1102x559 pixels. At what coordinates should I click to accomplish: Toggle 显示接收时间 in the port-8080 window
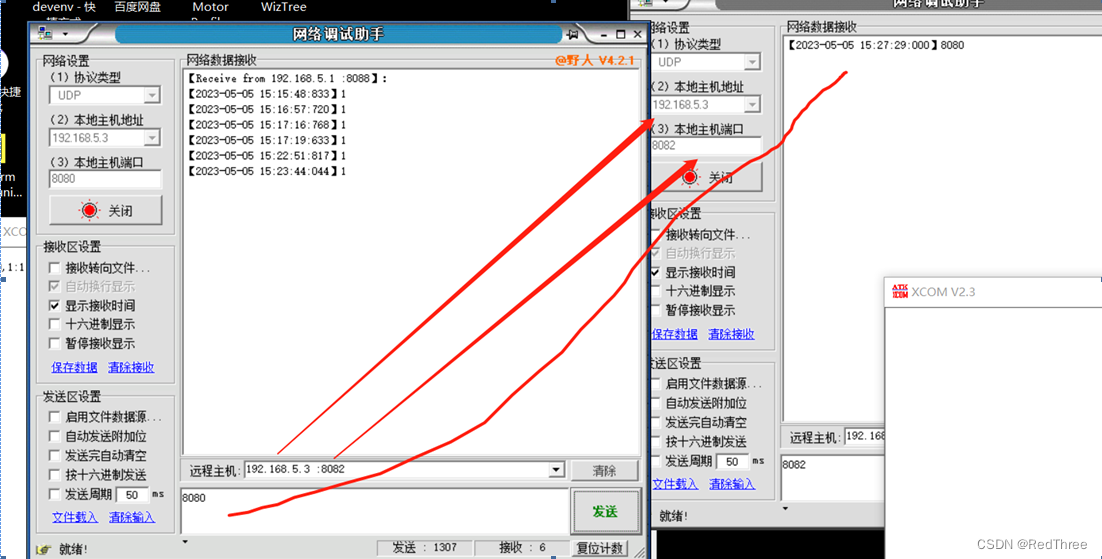click(x=54, y=306)
